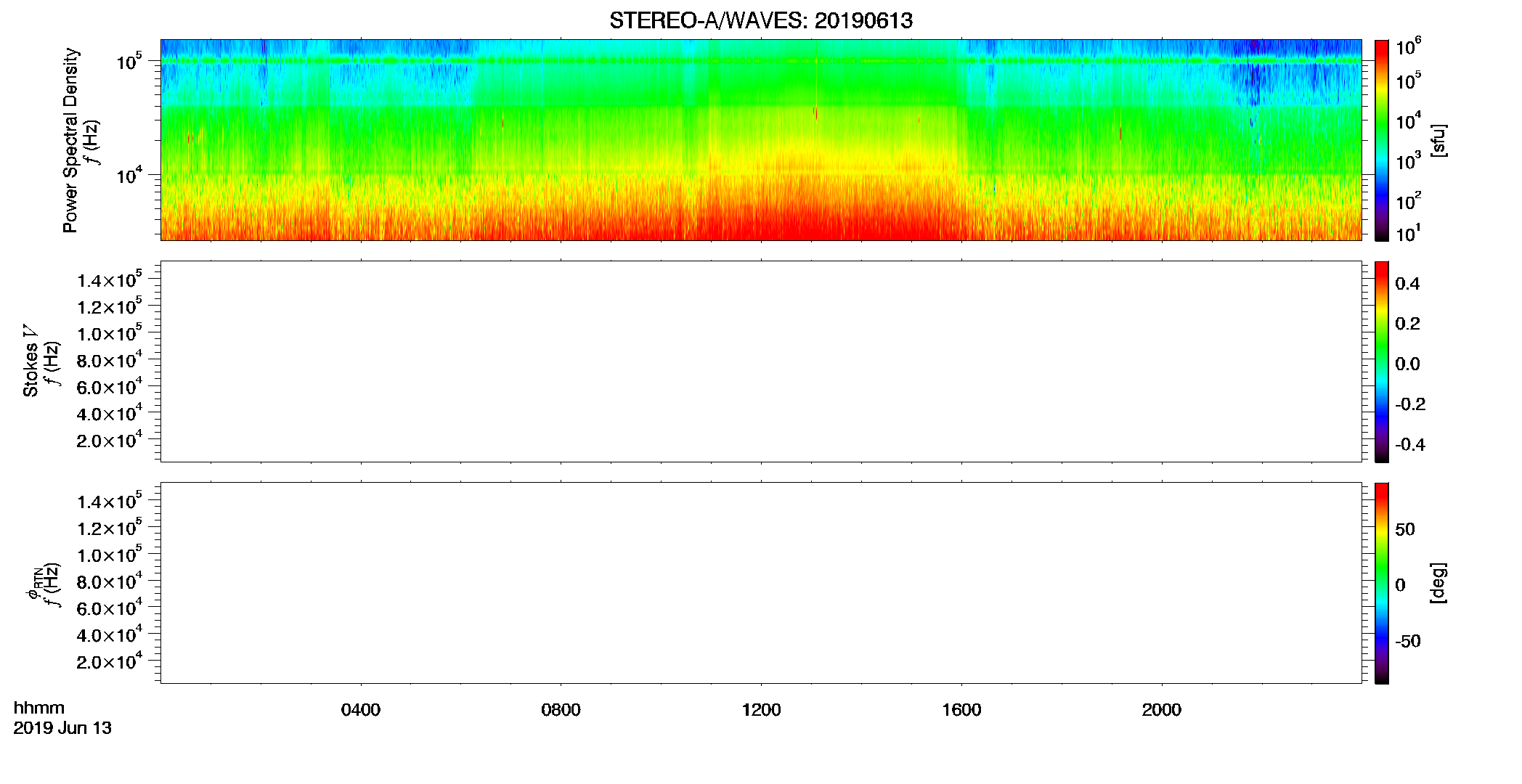The image size is (1522, 784).
Task: Click the plot title STEREO-A/WAVES: 20190613
Action: (x=761, y=20)
